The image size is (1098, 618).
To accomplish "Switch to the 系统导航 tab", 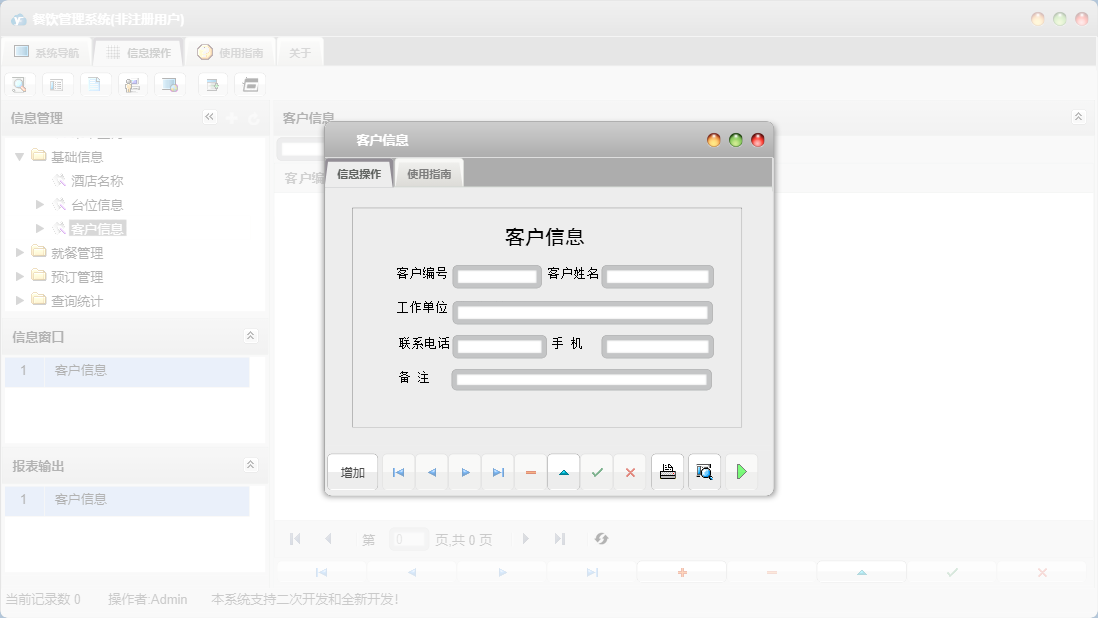I will click(47, 51).
